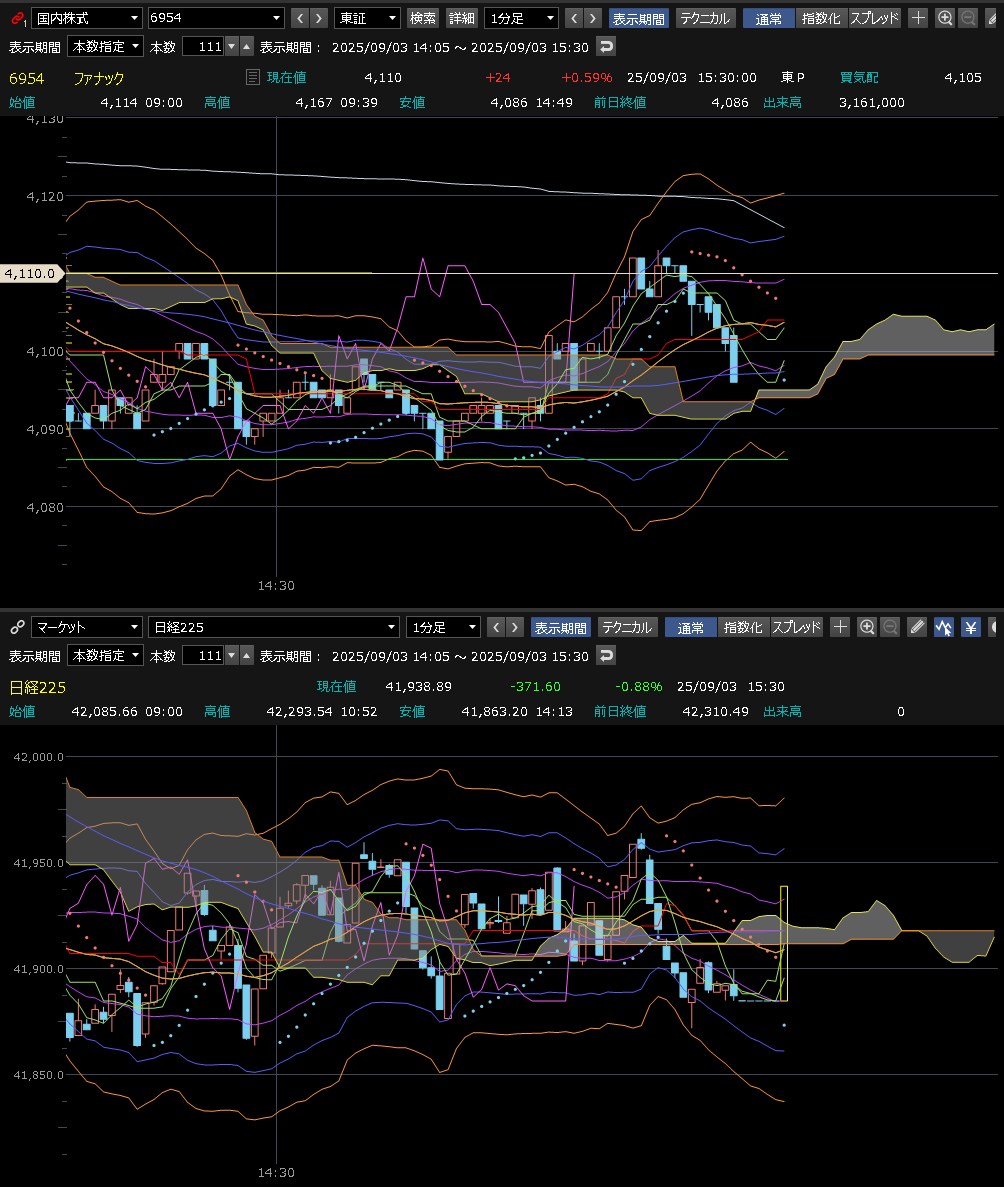Increase 本数 with up arrow in Nikkei panel
Viewport: 1004px width, 1187px height.
(x=247, y=655)
